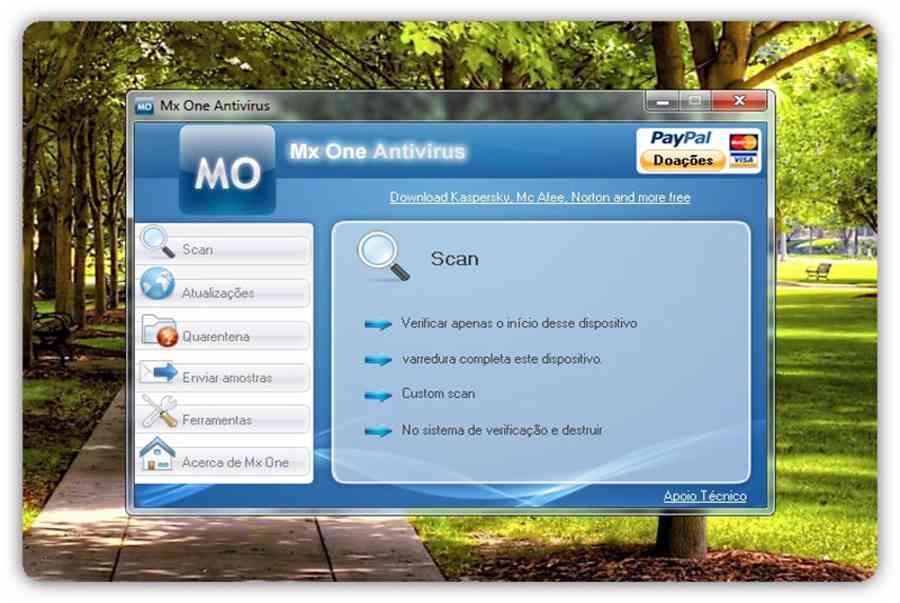Select No sistema de verificação e destruir
Image resolution: width=900 pixels, height=603 pixels.
click(x=502, y=430)
